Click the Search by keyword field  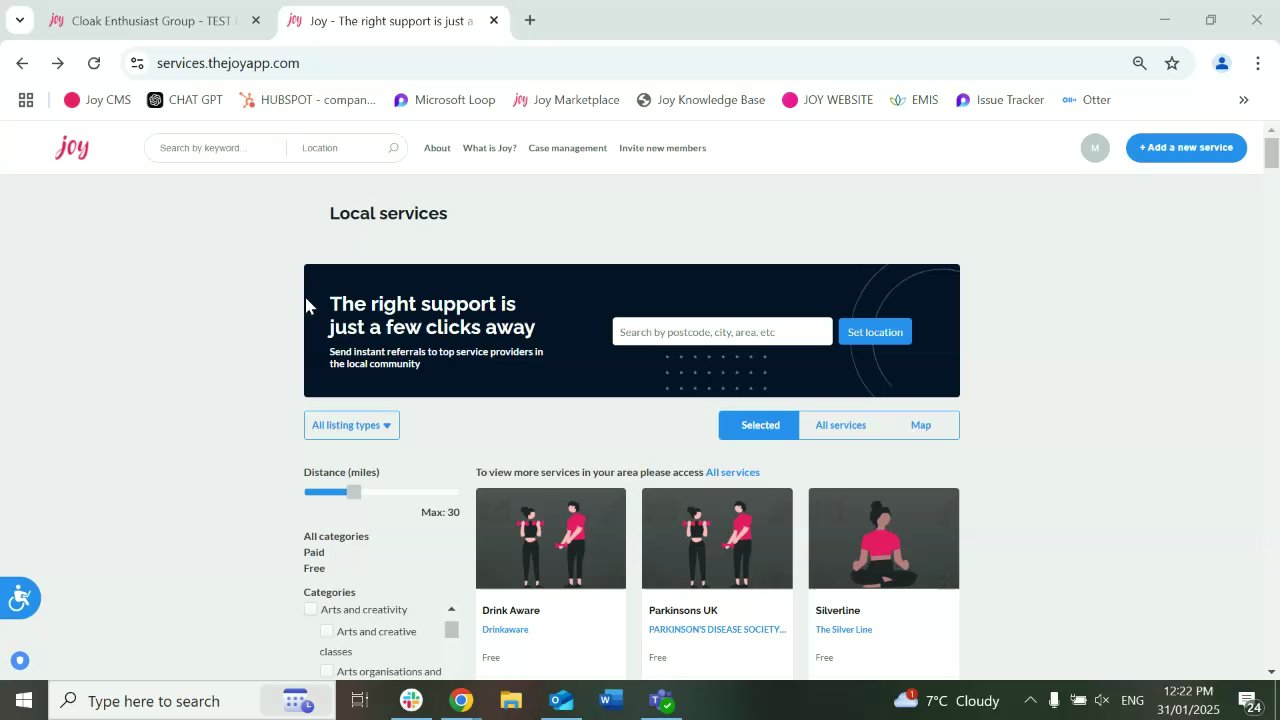(216, 148)
